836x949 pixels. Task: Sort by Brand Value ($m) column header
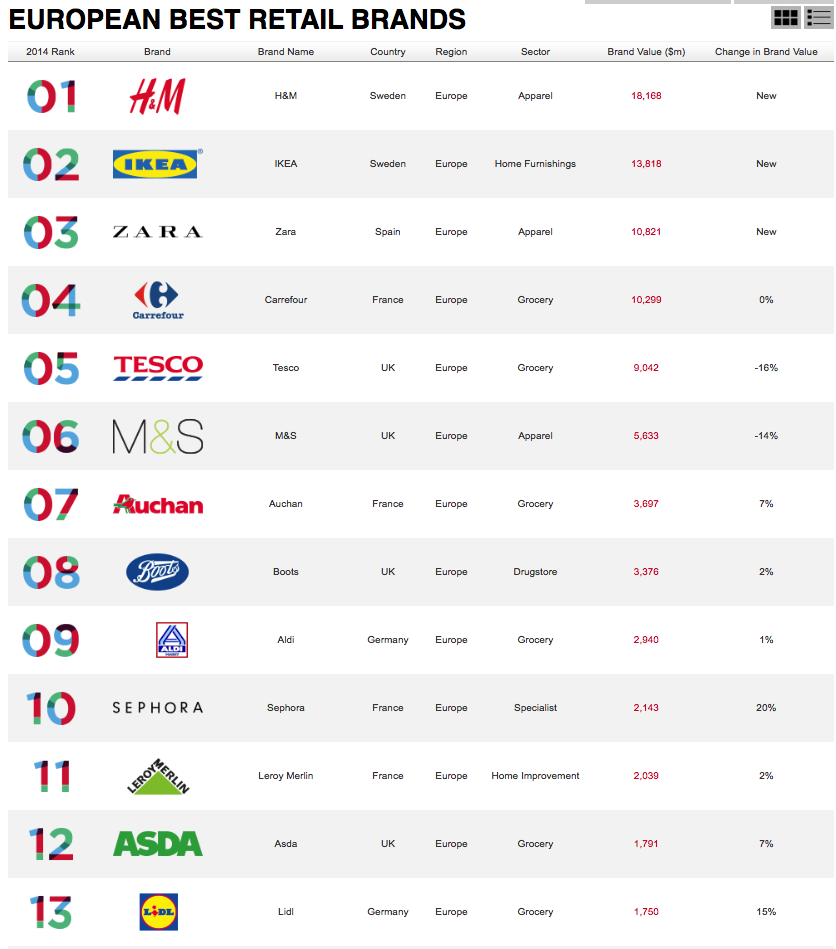tap(646, 52)
